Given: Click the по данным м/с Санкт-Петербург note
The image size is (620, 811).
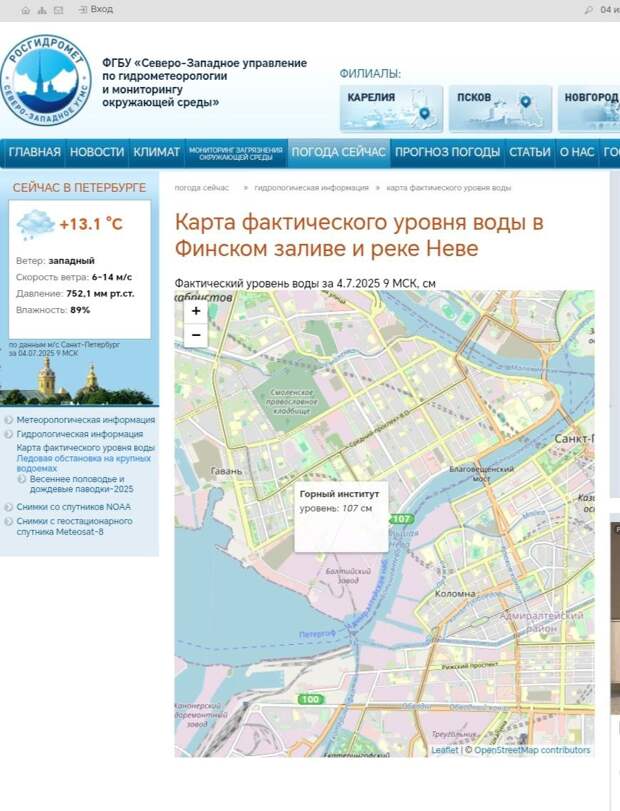Looking at the screenshot, I should 64,349.
